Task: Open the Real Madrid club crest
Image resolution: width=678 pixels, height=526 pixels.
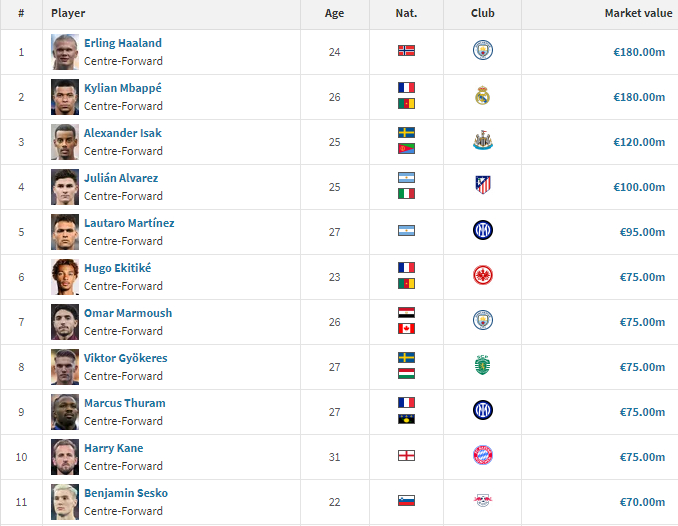Action: [x=483, y=96]
